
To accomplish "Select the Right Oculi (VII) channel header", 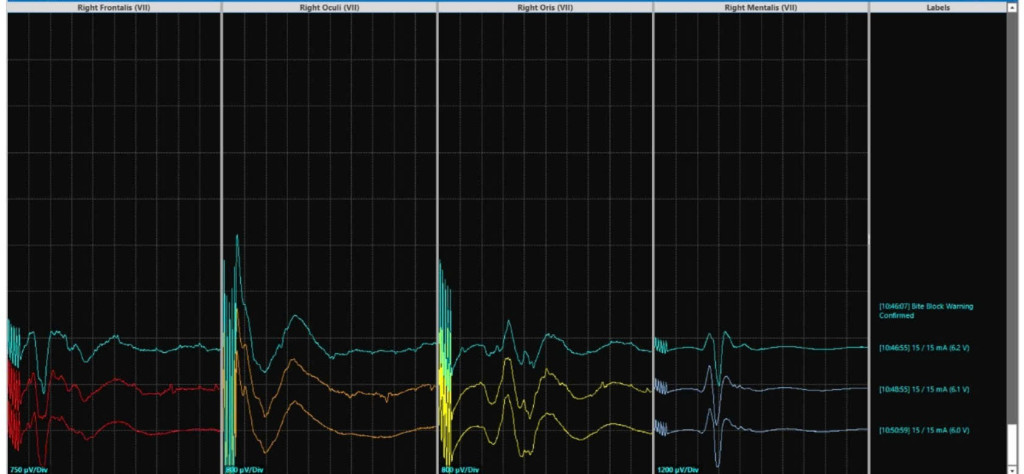I will pos(329,8).
